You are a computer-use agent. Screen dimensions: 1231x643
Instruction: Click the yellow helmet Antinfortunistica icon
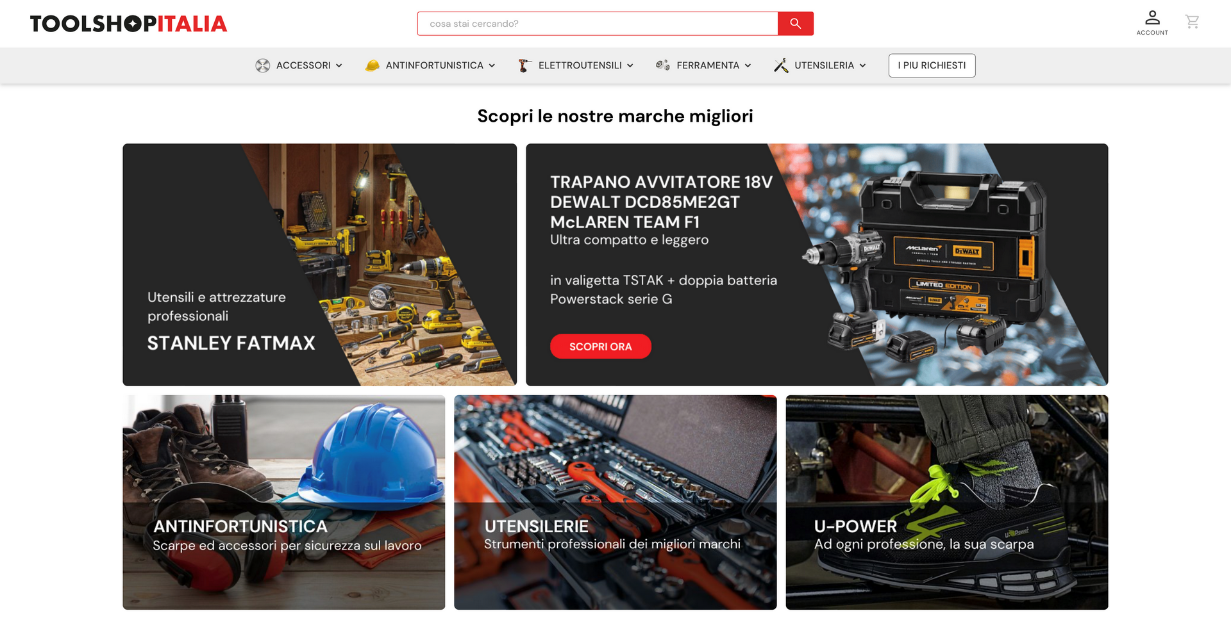click(372, 66)
